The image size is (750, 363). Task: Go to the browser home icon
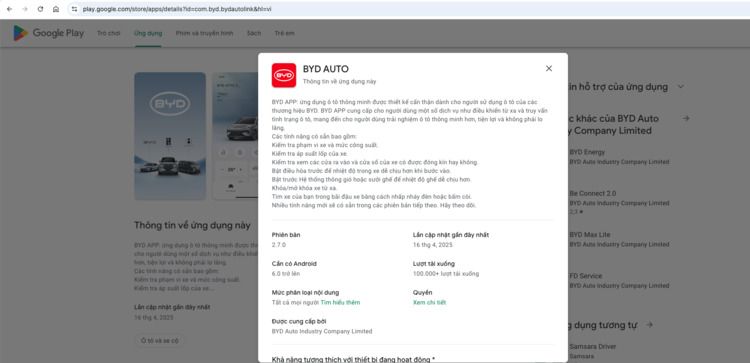pos(56,9)
